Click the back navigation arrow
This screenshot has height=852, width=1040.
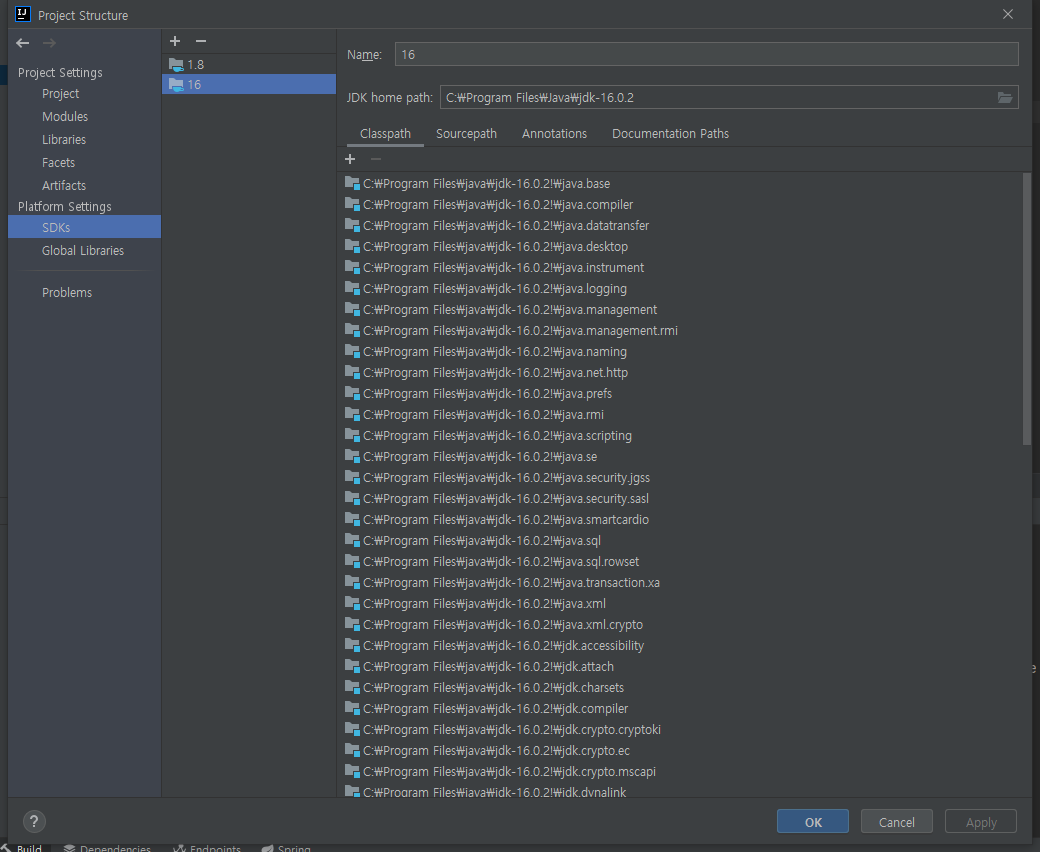point(23,43)
